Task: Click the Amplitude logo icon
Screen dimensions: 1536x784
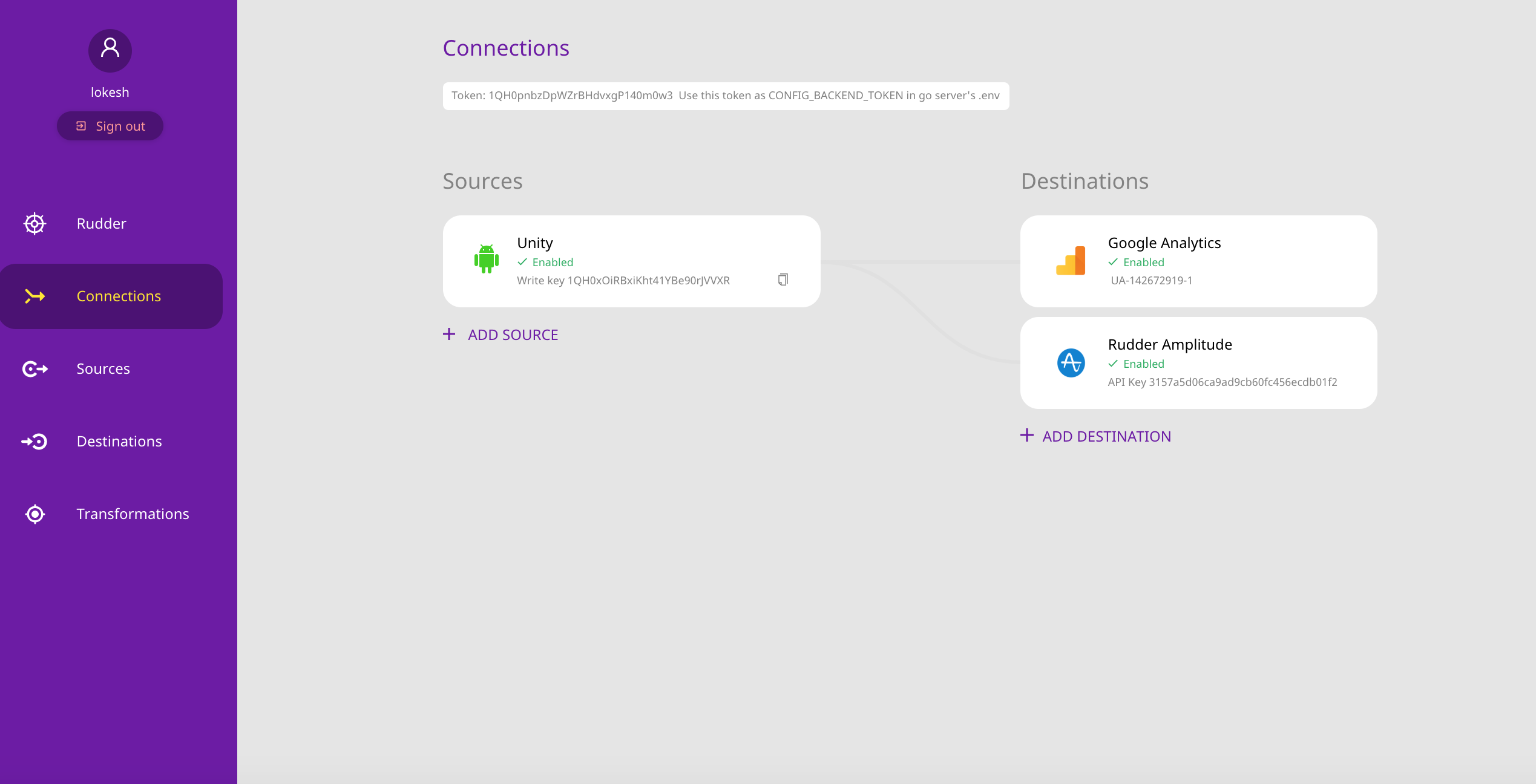Action: [1071, 363]
